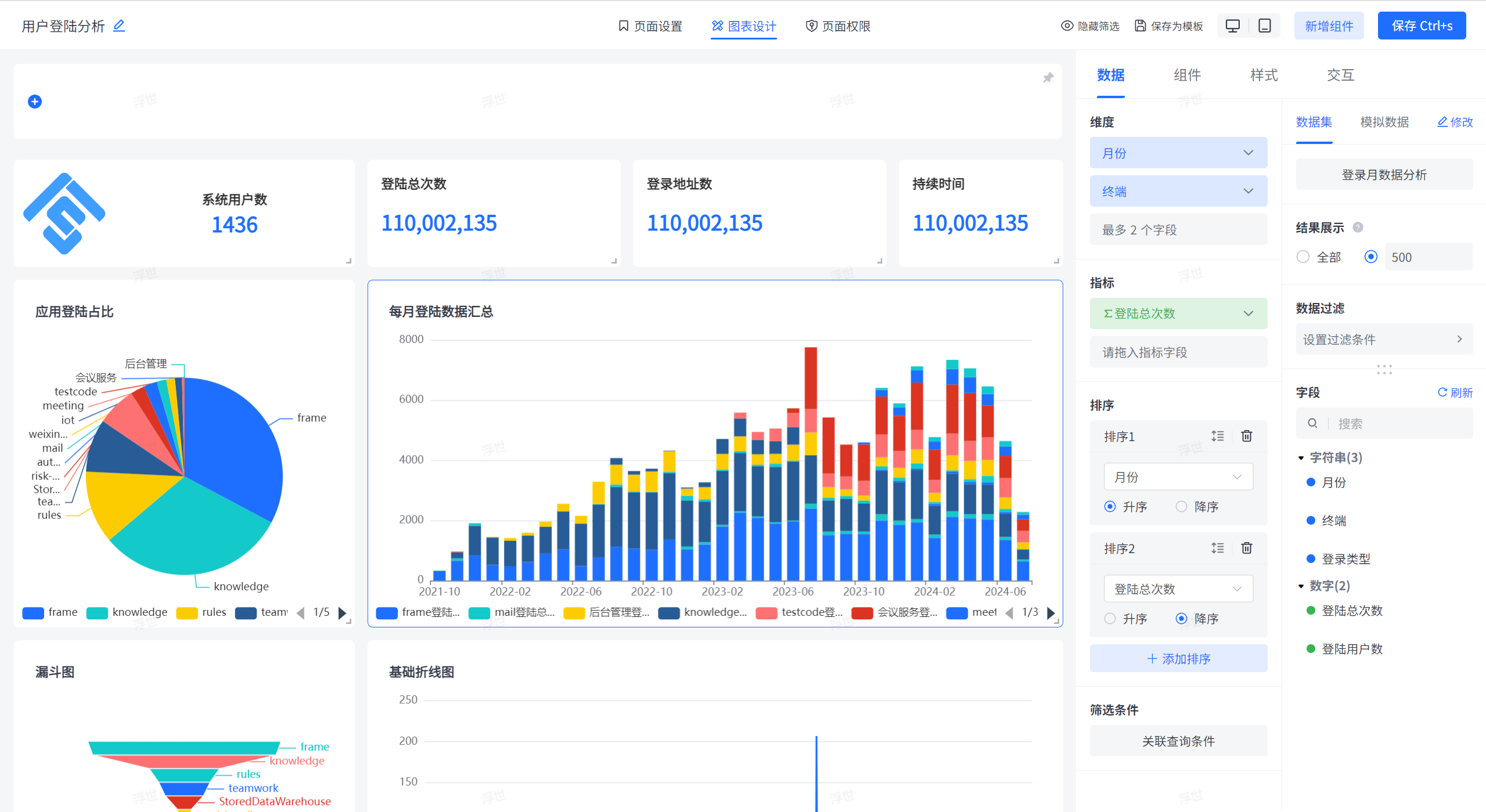
Task: Open the 模拟数据 tab
Action: pos(1384,122)
